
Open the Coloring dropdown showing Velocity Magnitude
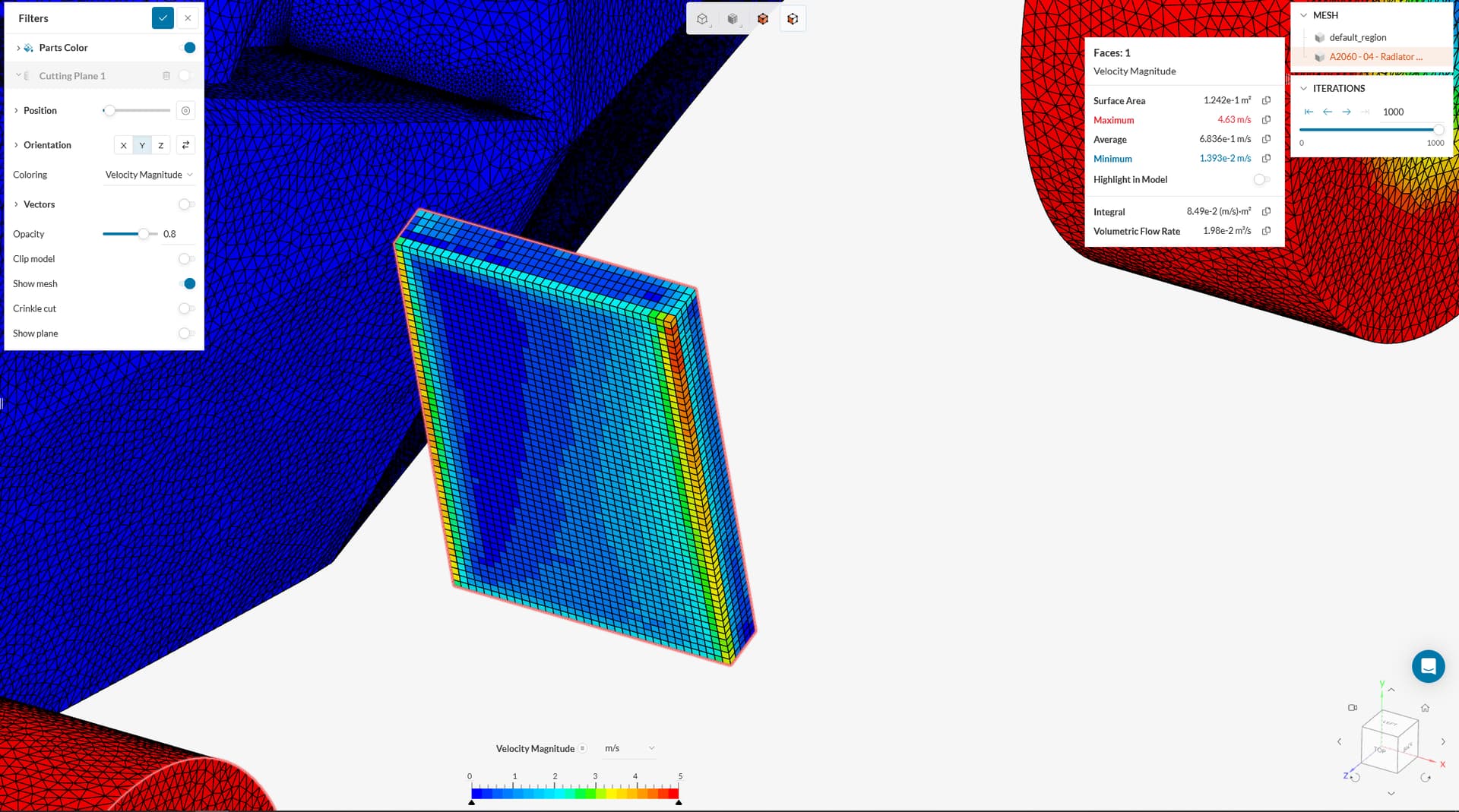point(149,175)
